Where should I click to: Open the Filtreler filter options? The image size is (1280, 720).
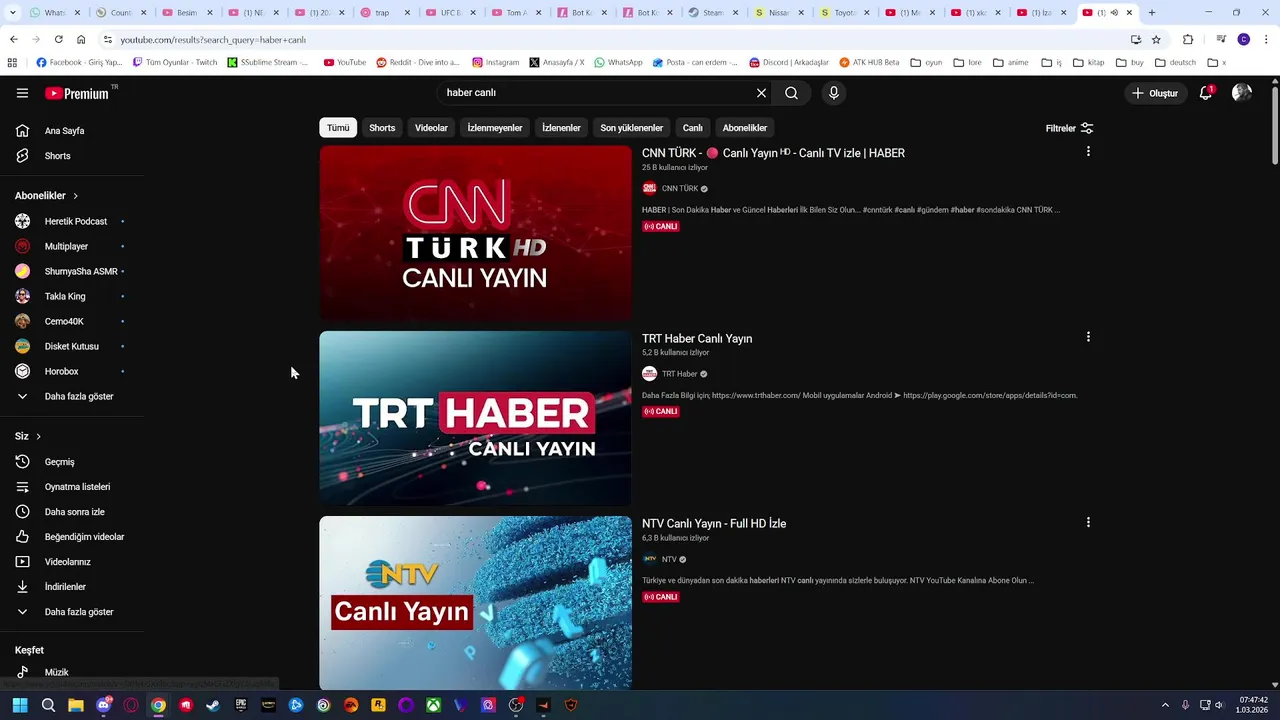tap(1069, 128)
